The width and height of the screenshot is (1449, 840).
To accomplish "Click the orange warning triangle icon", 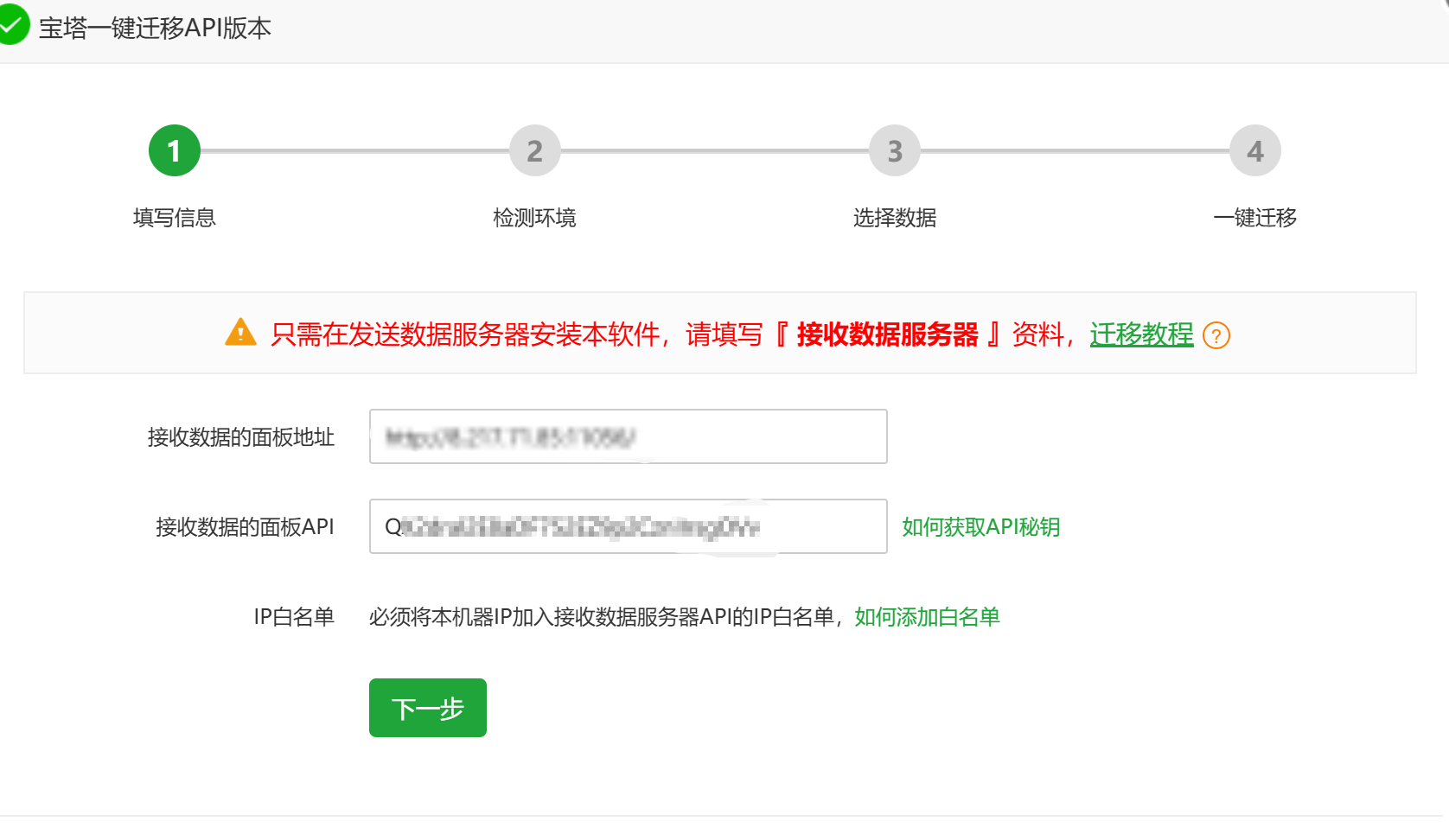I will click(240, 333).
